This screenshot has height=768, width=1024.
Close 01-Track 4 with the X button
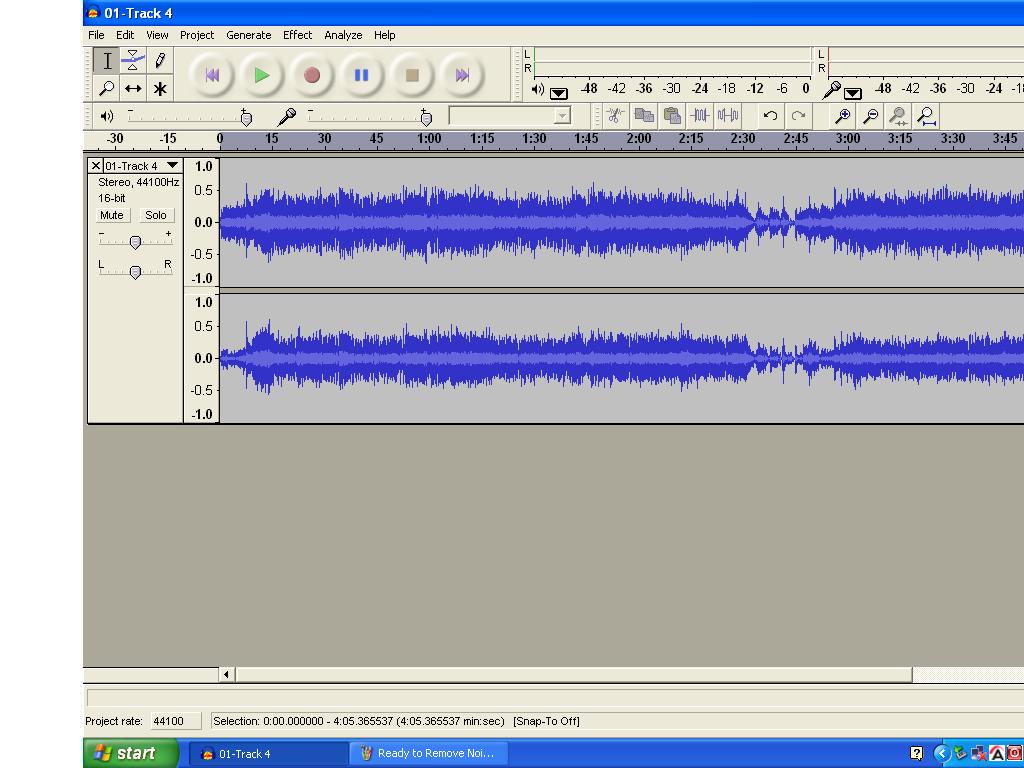pos(95,166)
